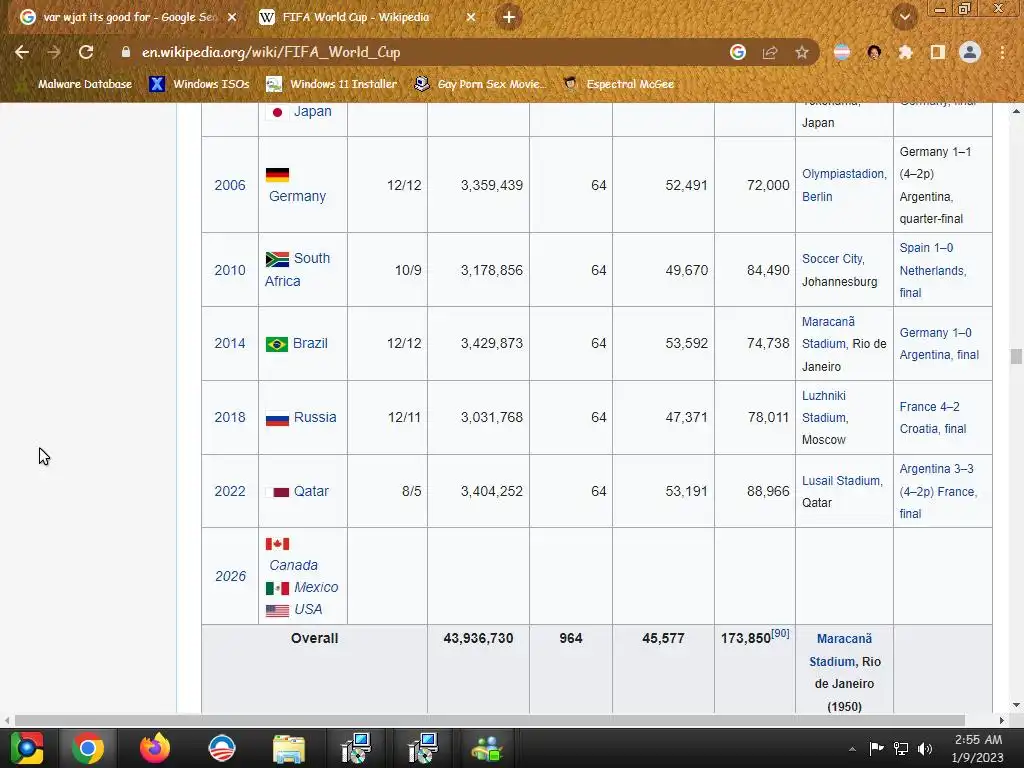Open a new browser tab

pyautogui.click(x=509, y=17)
